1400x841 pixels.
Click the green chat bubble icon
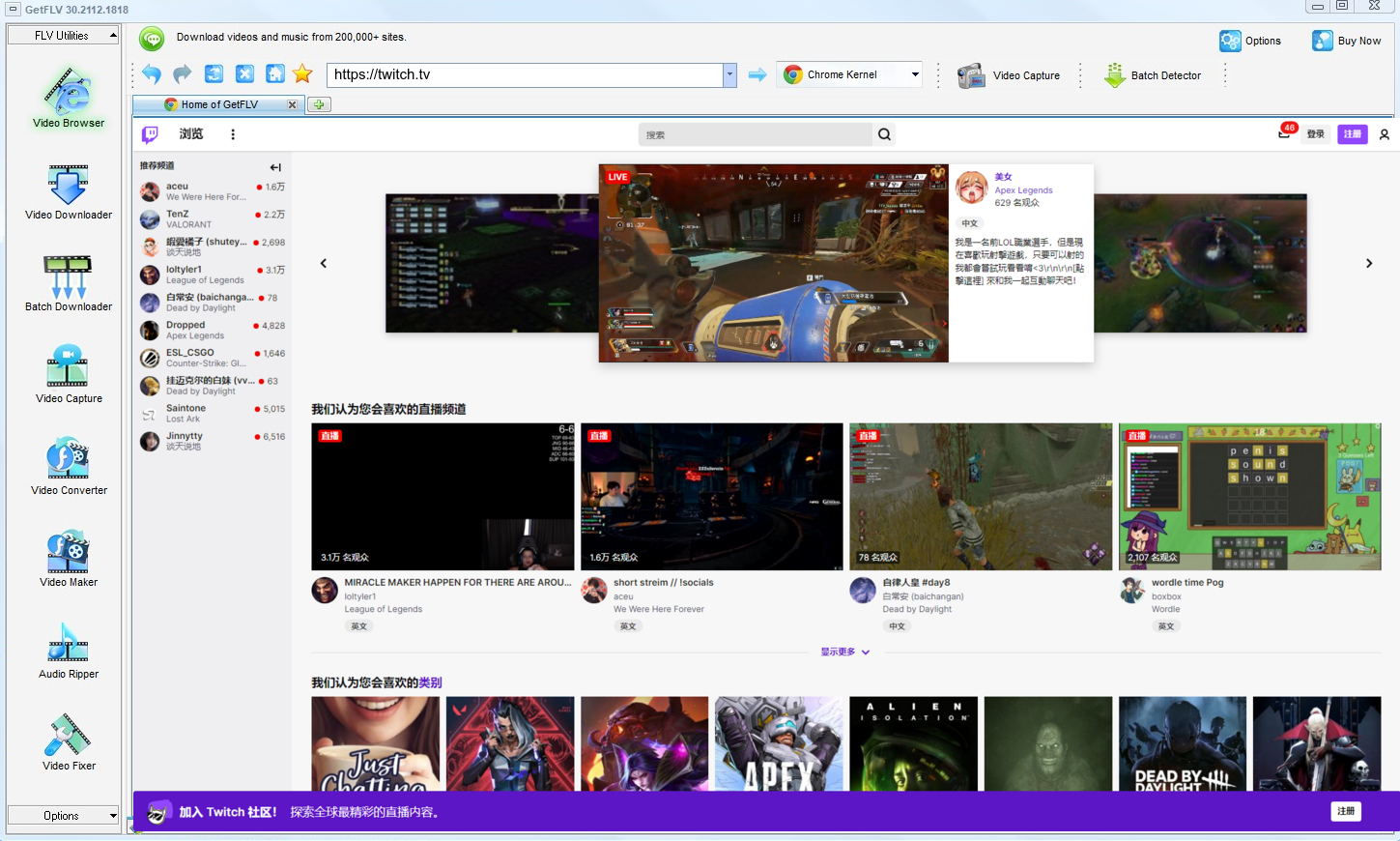[x=152, y=39]
